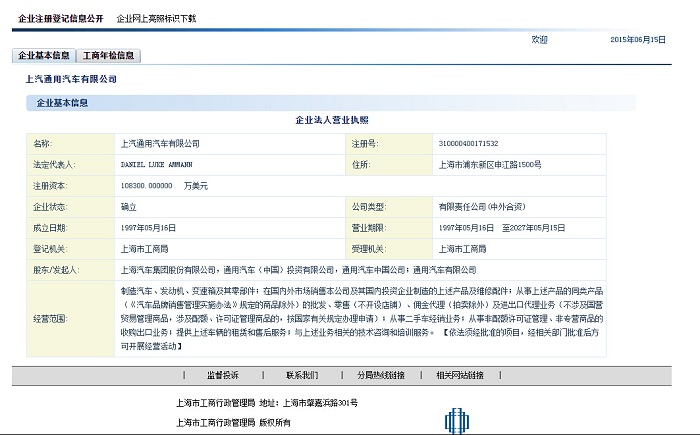Image resolution: width=700 pixels, height=435 pixels.
Task: Select registered capital 108300.000000 万美元
Action: (x=164, y=185)
